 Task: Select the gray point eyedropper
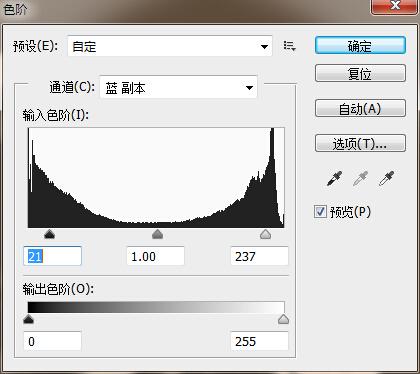360,179
